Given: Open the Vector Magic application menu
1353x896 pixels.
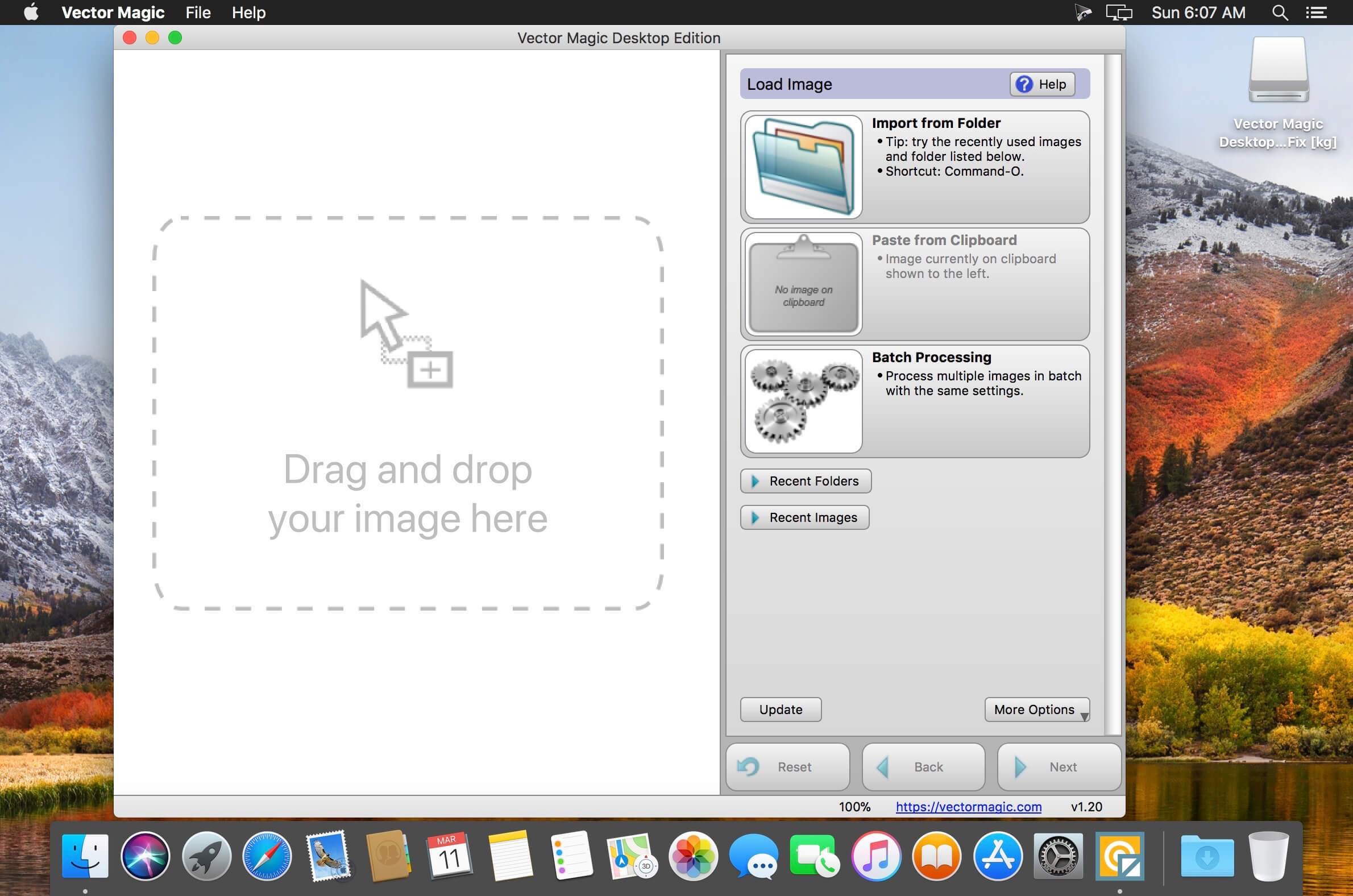Looking at the screenshot, I should [x=113, y=12].
